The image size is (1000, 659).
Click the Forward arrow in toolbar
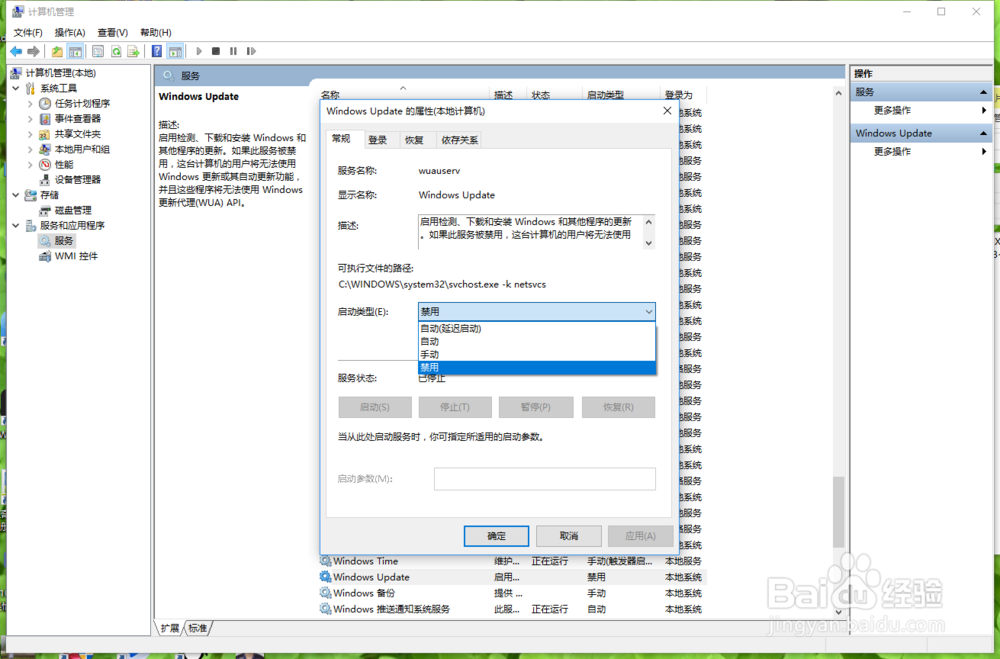coord(34,51)
